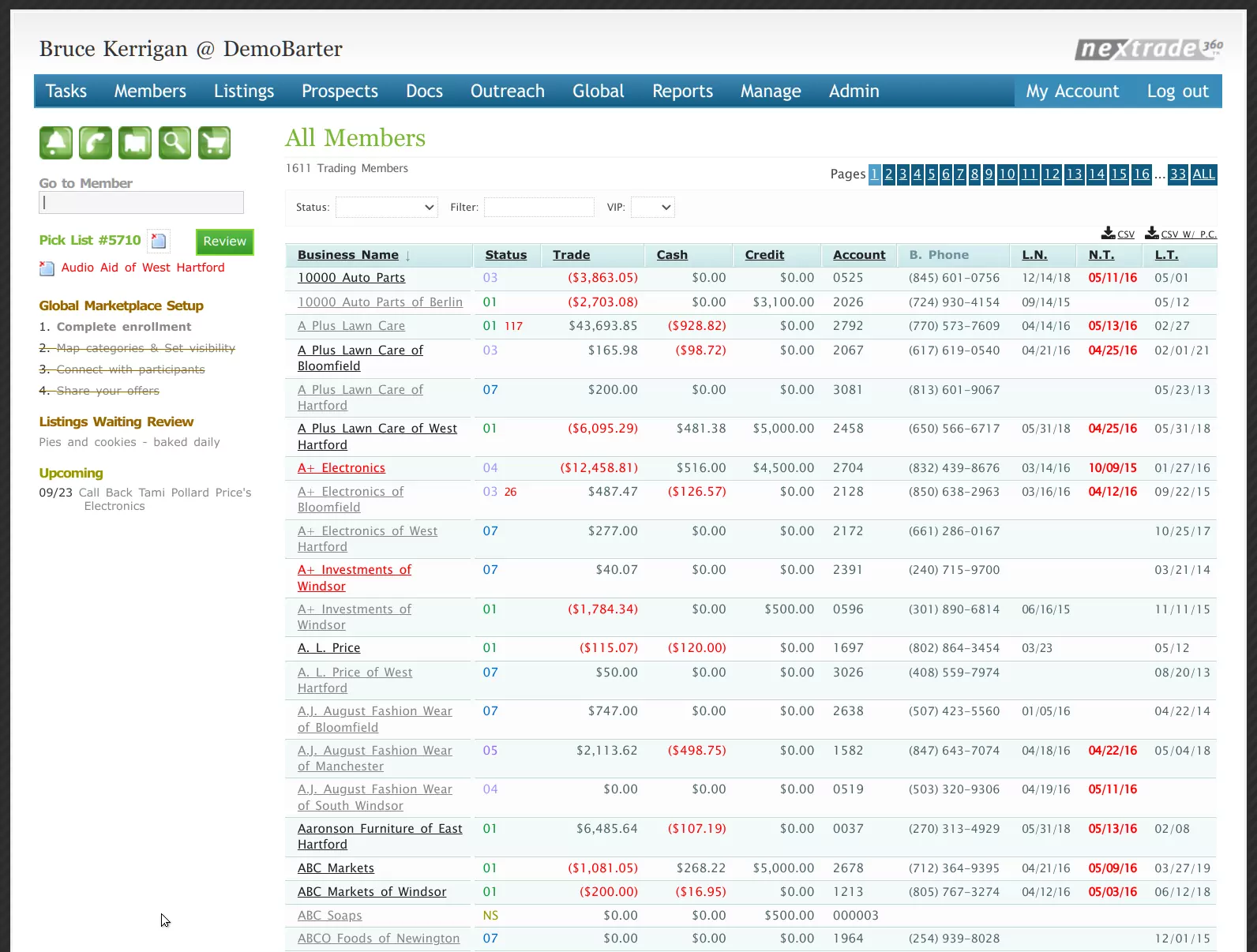Open Audio Aid of West Hartford link
This screenshot has width=1257, height=952.
tap(143, 268)
